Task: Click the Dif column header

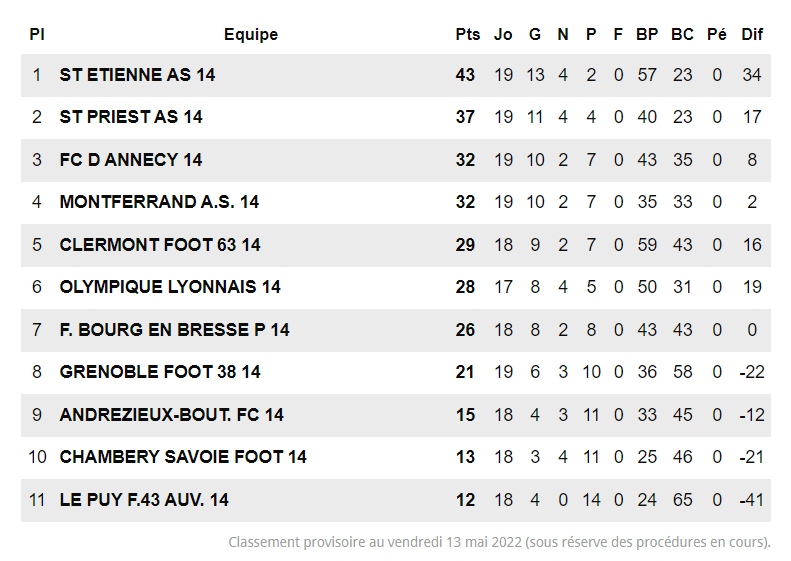Action: (752, 34)
